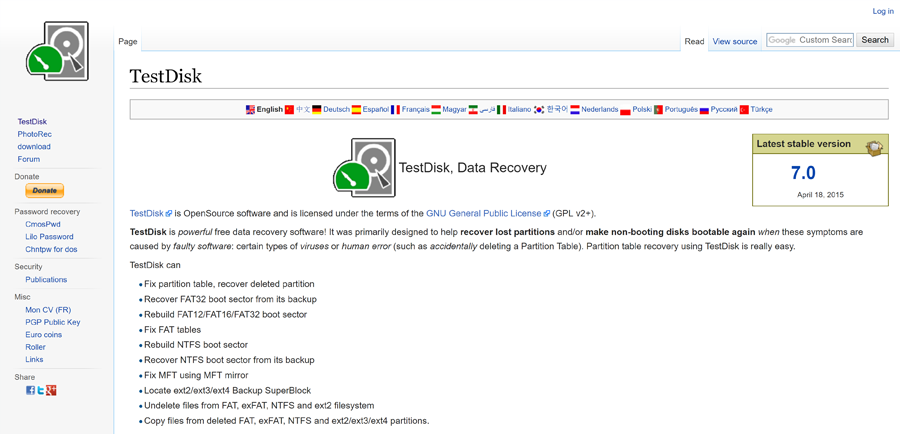This screenshot has width=900, height=434.
Task: Click the Turkish flag next to Türkçe
Action: pyautogui.click(x=744, y=109)
